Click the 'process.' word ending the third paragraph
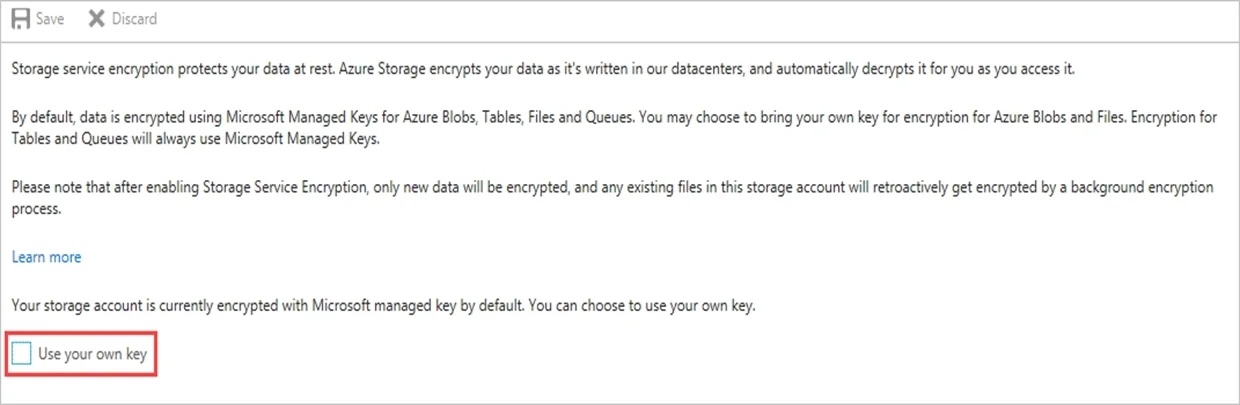1240x405 pixels. [36, 210]
